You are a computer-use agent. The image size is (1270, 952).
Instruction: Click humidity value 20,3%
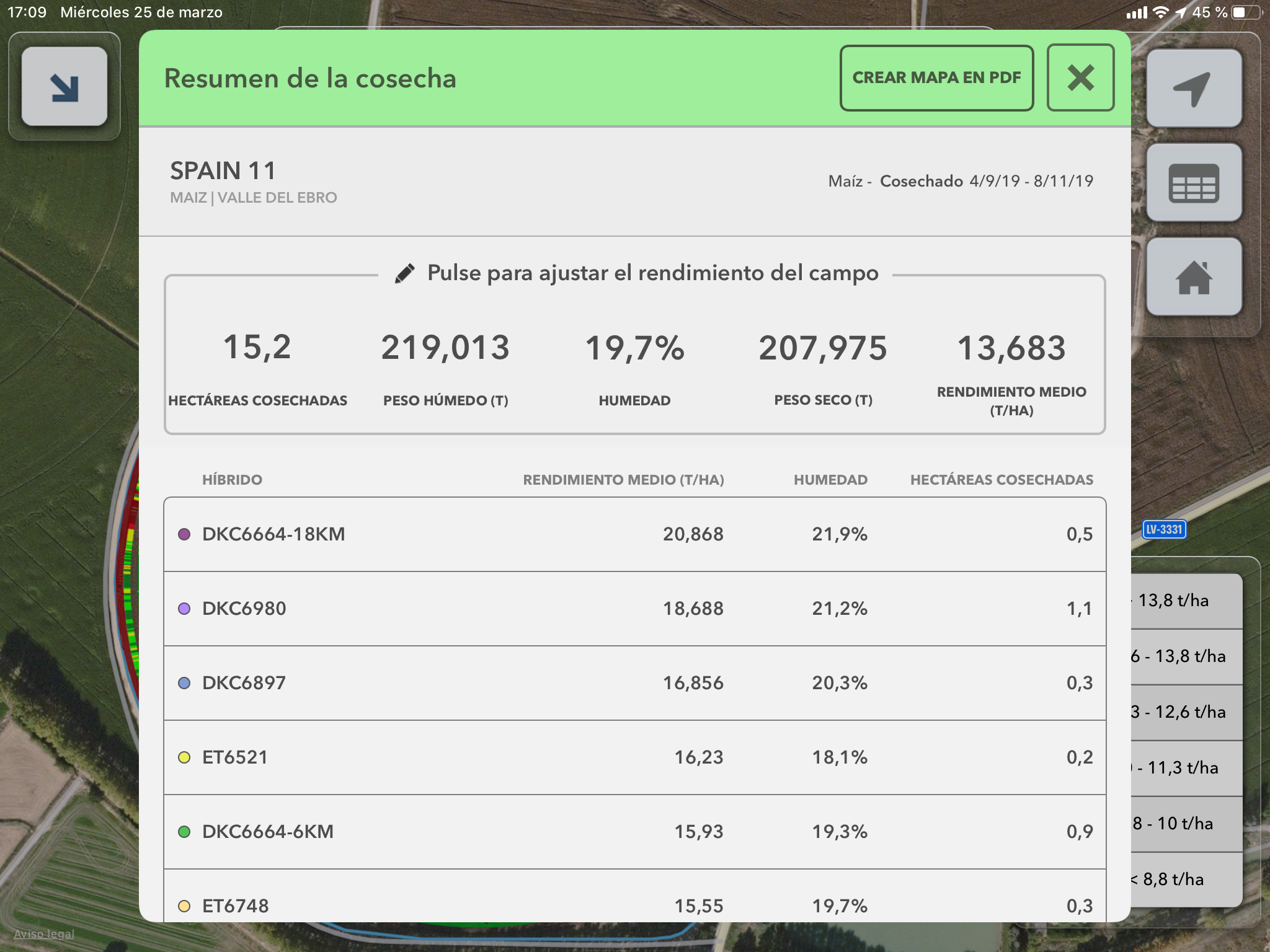[840, 683]
